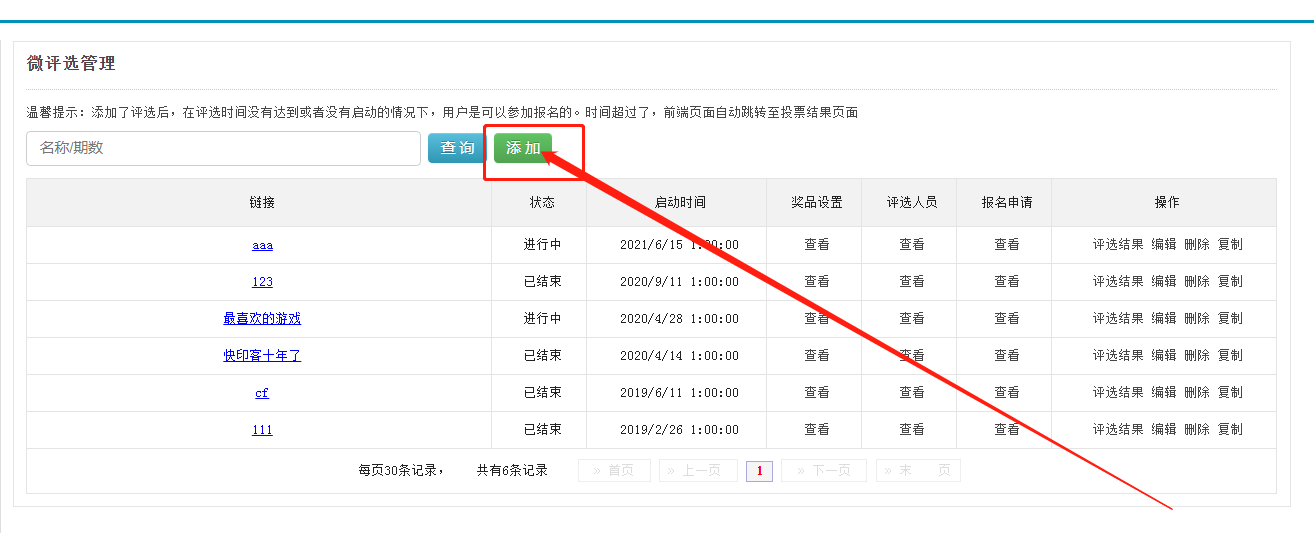Screen dimensions: 1314x533
Task: Click 删除 in the 最喜欢的游戏 row
Action: pos(1197,319)
